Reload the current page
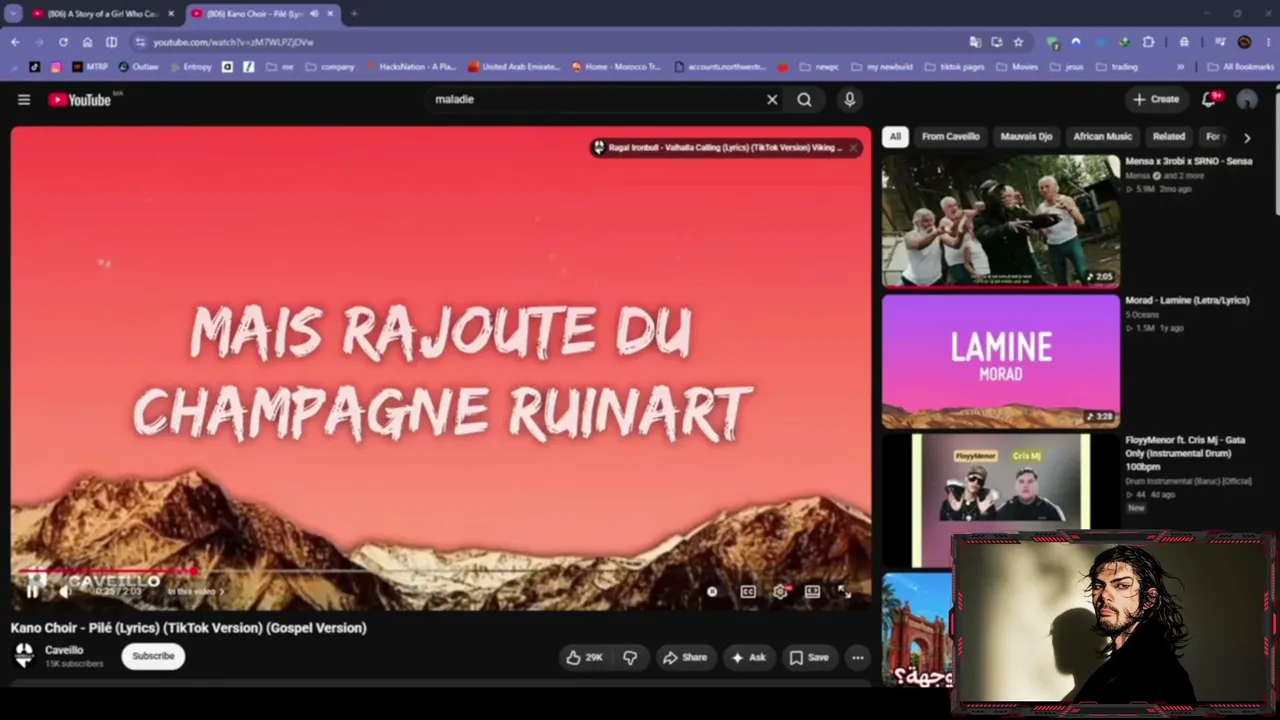The image size is (1280, 720). click(63, 42)
